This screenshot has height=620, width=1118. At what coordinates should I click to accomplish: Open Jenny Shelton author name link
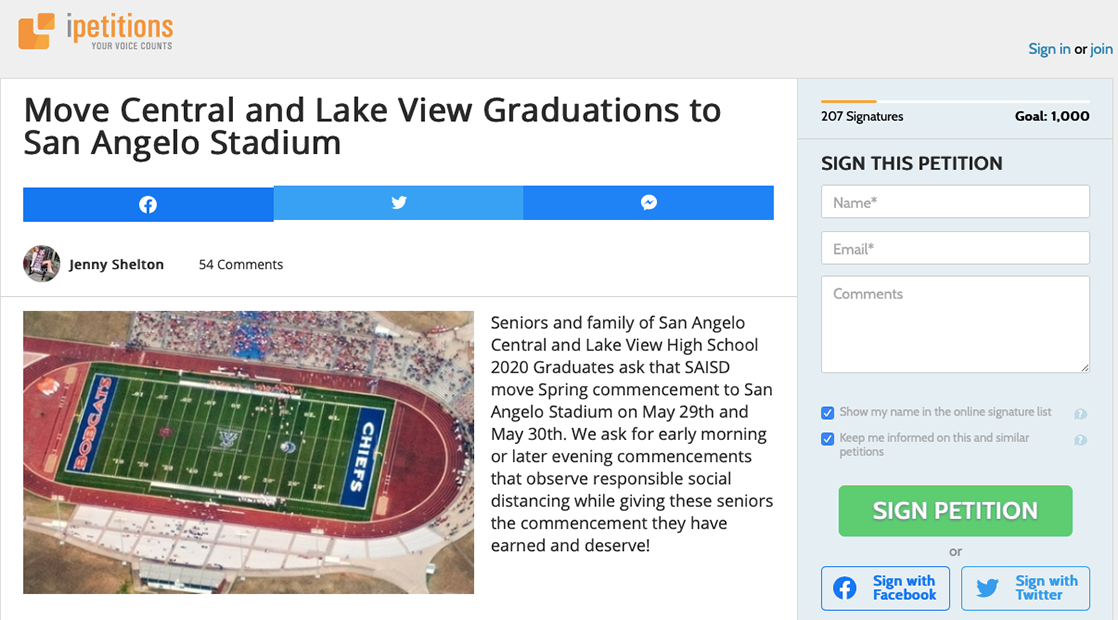(116, 265)
